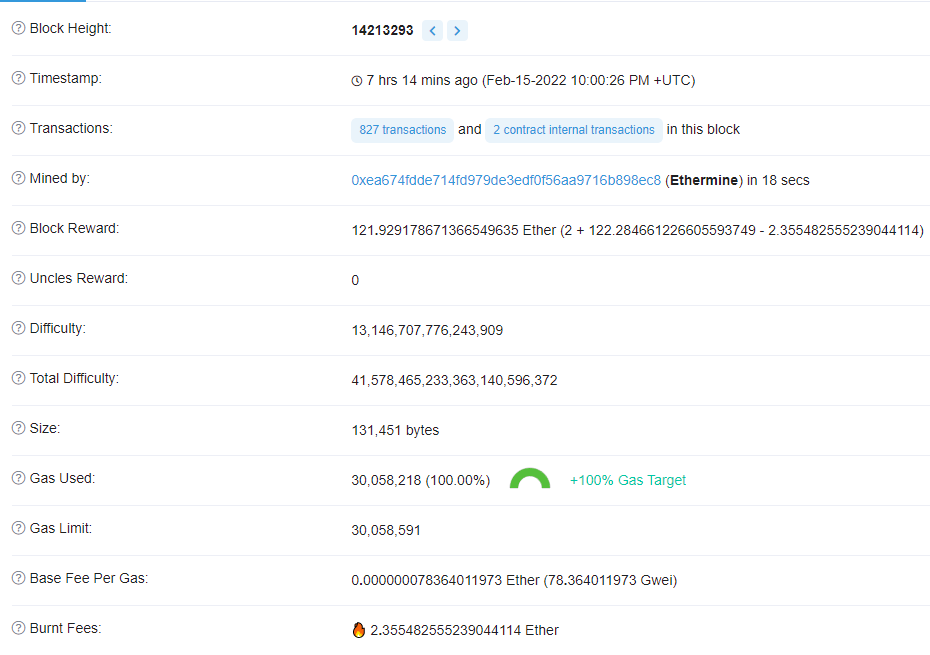Click the Block Height label
Viewport: 930px width, 655px height.
(x=71, y=28)
